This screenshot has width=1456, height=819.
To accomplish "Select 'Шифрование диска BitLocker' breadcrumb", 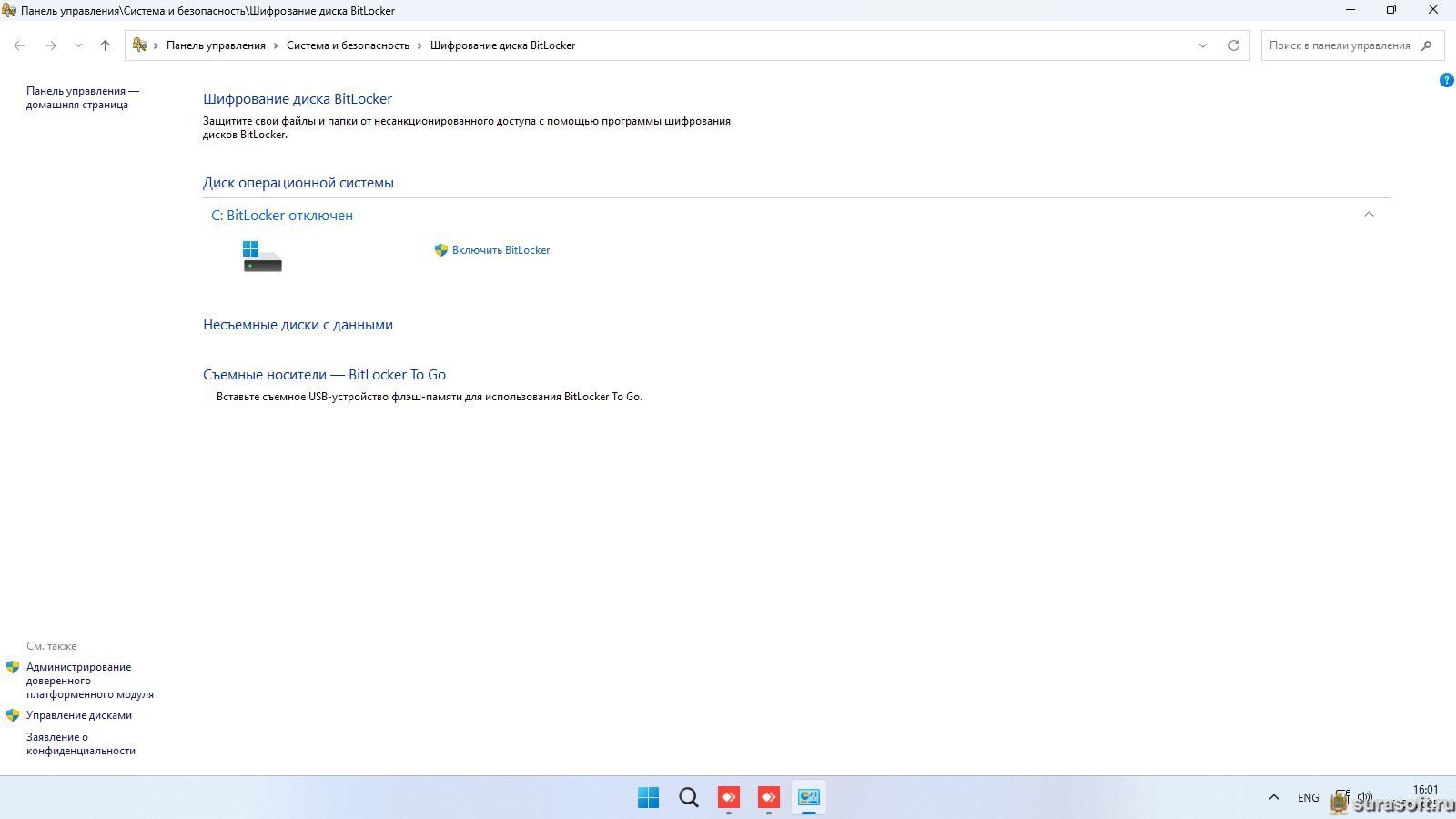I will point(502,45).
